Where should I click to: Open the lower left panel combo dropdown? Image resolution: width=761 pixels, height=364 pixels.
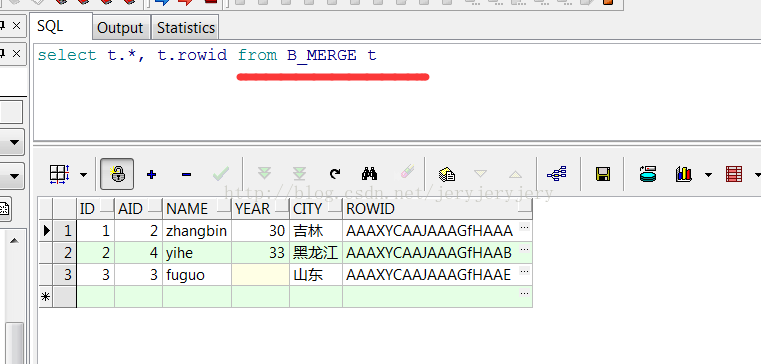pos(15,176)
